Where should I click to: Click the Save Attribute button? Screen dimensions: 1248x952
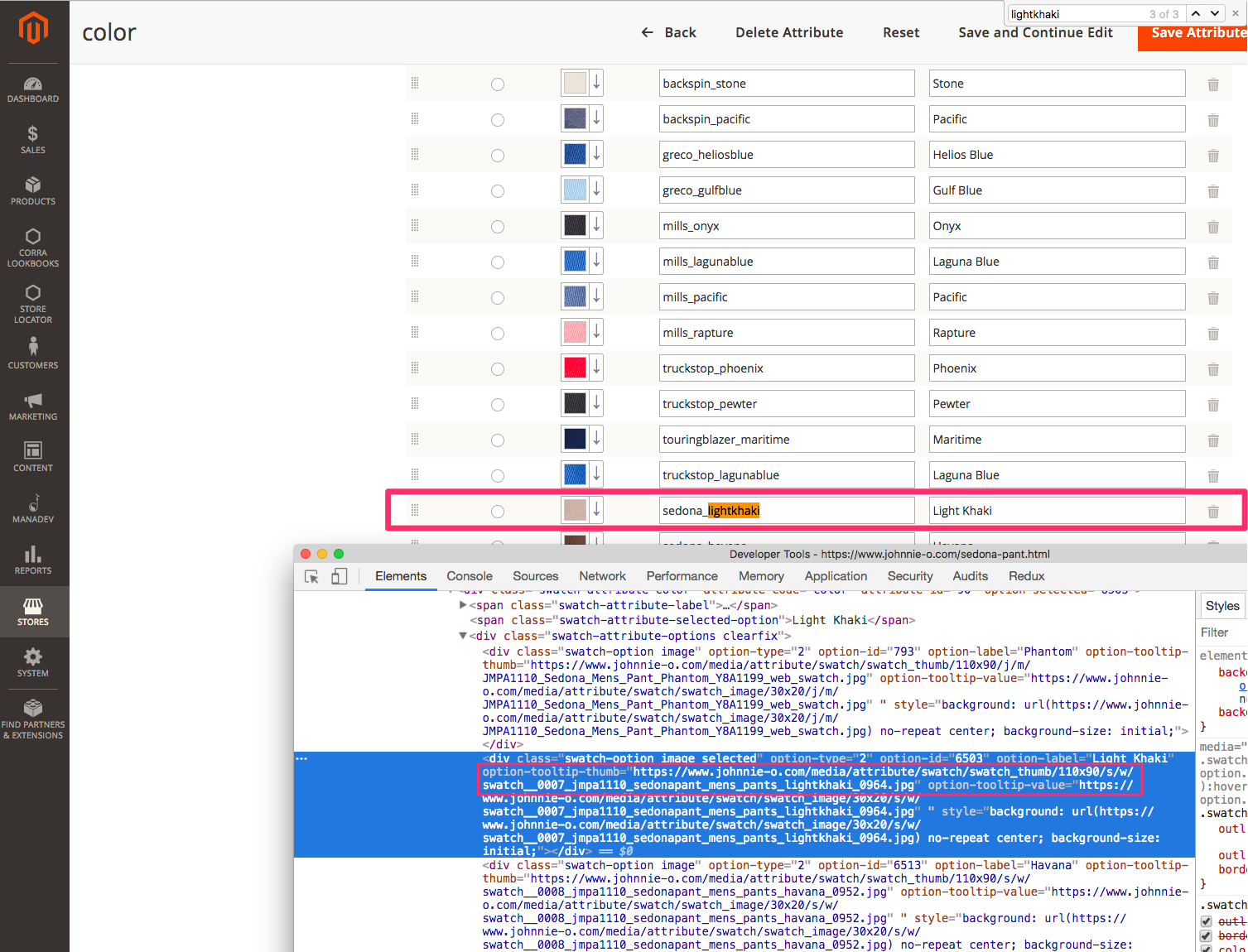tap(1193, 33)
